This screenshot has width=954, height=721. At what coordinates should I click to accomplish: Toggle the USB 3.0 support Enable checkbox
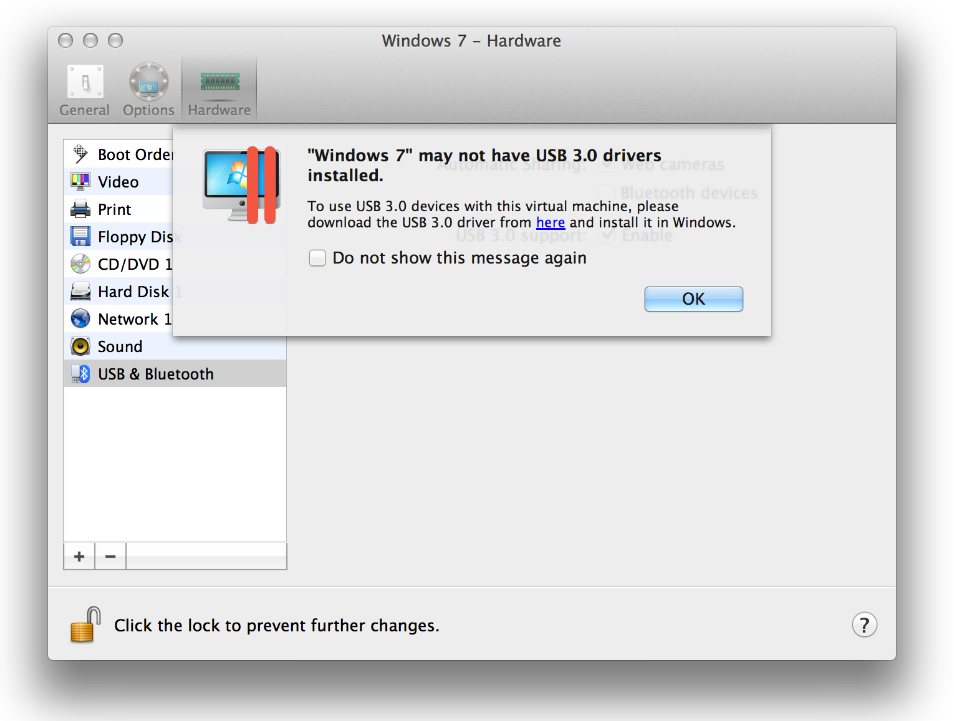click(607, 235)
